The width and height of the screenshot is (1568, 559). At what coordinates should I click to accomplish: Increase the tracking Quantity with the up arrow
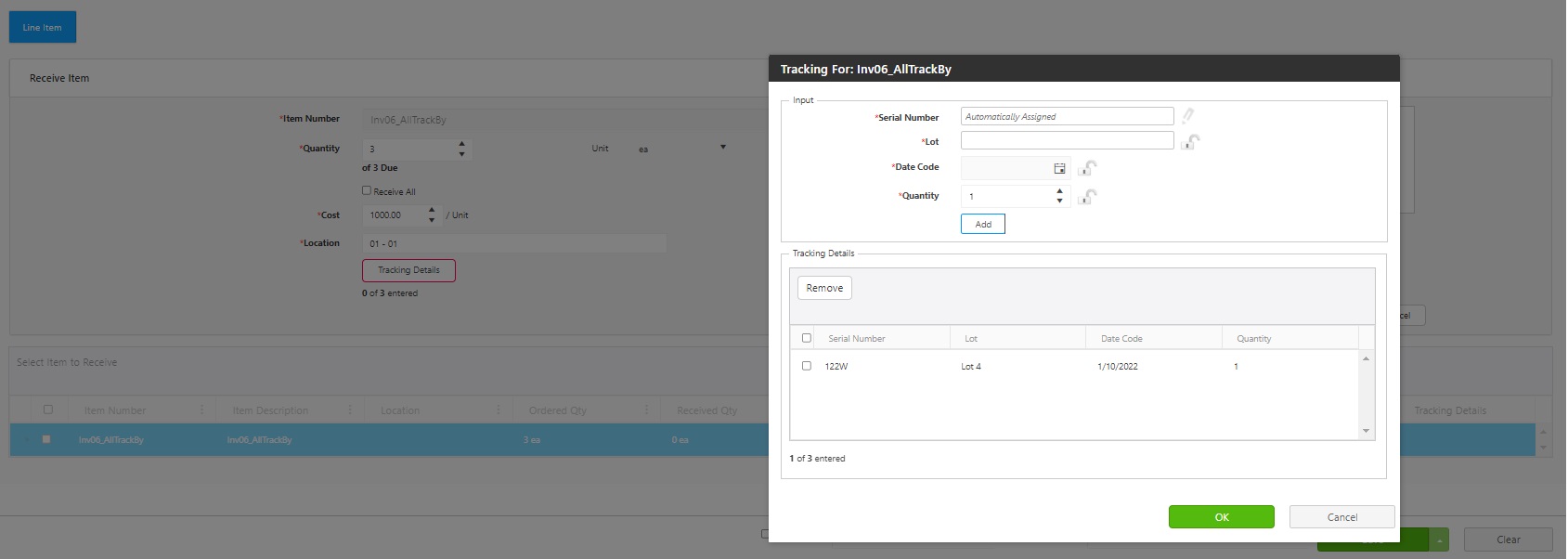coord(1059,191)
